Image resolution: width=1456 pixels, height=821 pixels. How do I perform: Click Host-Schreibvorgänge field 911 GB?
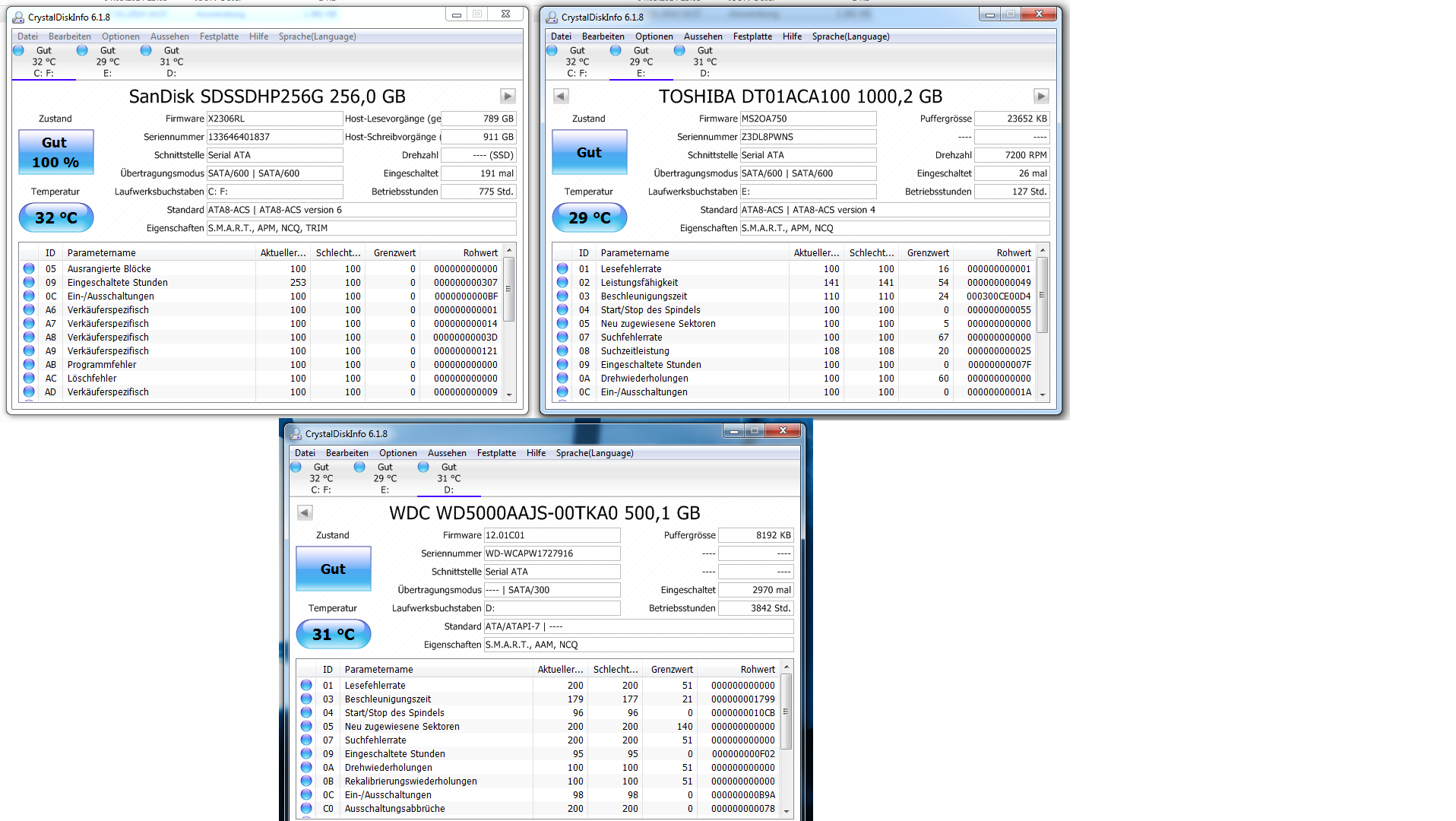pyautogui.click(x=479, y=137)
